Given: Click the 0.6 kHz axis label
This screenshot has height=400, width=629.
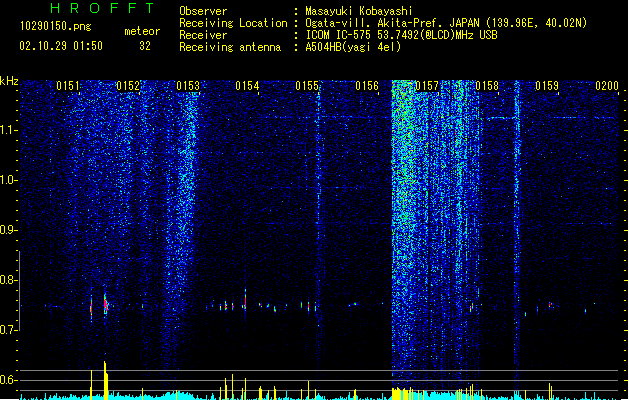Looking at the screenshot, I should 9,380.
